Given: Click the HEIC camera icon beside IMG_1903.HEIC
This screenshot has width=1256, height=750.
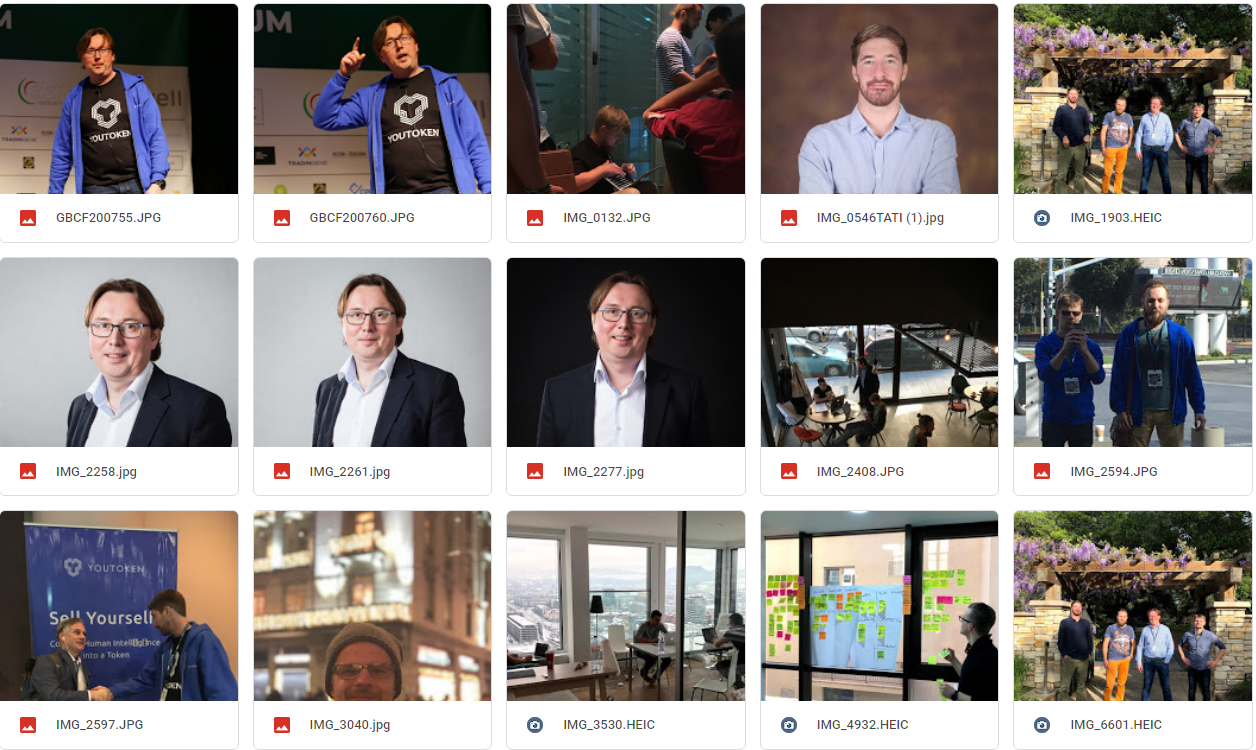Looking at the screenshot, I should [1042, 218].
